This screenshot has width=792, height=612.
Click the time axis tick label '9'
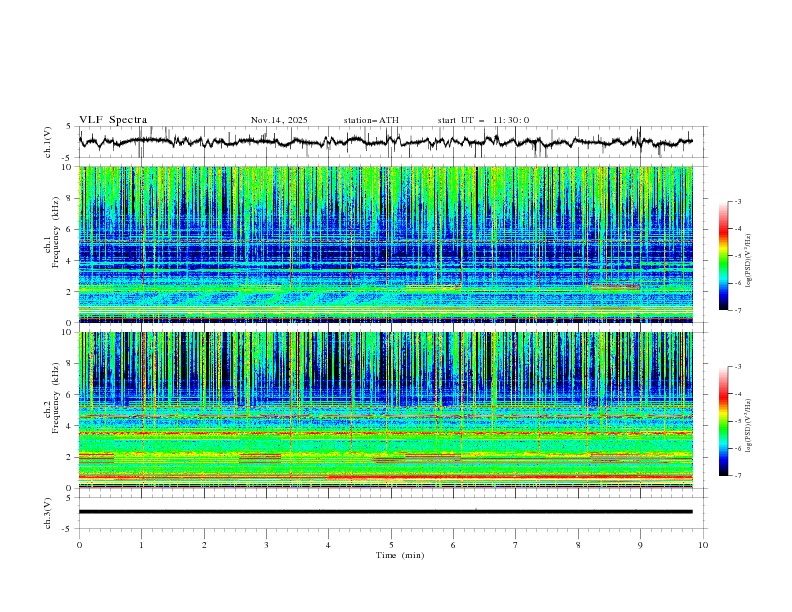(x=640, y=545)
